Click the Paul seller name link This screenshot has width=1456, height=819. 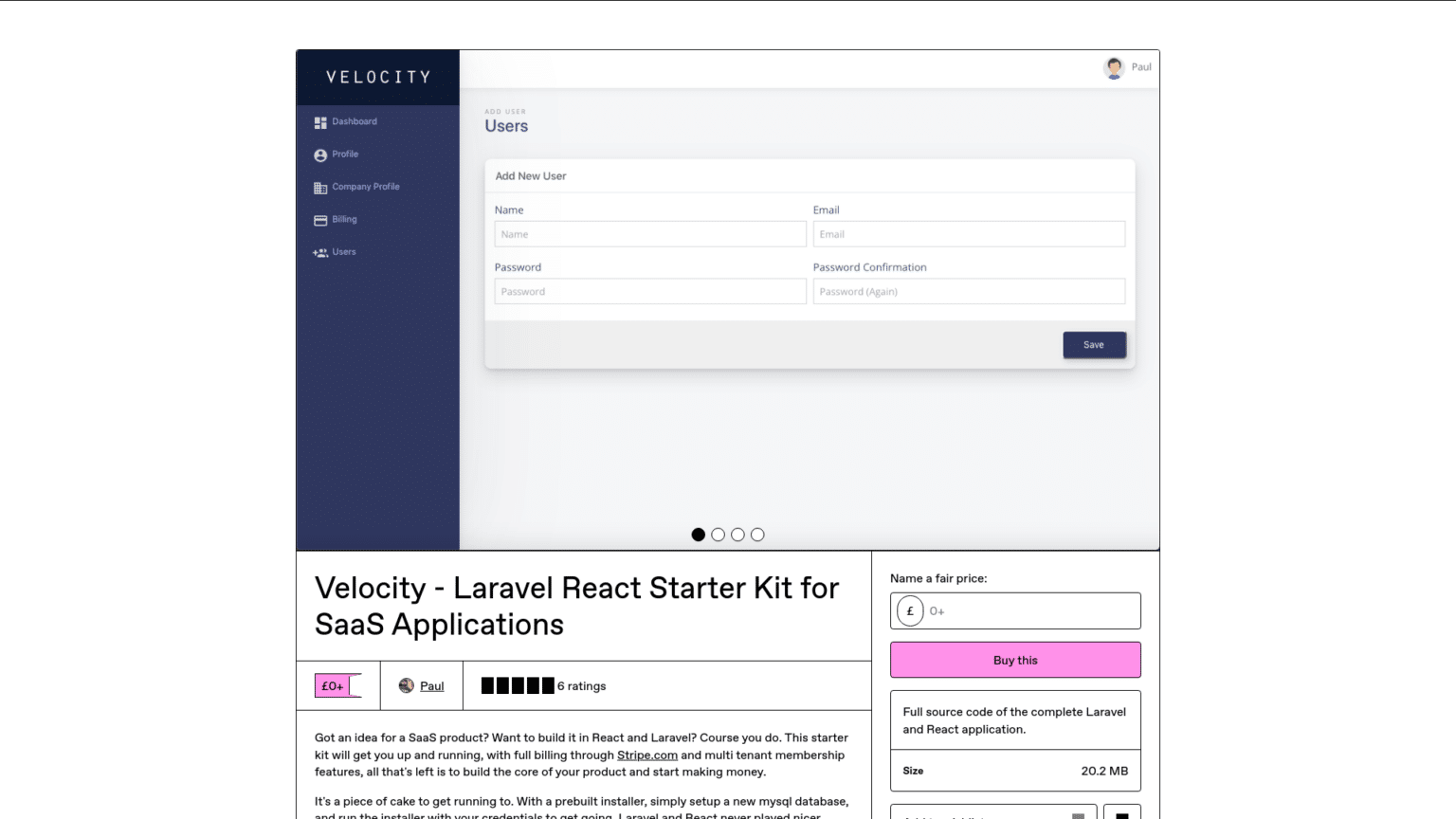[431, 685]
